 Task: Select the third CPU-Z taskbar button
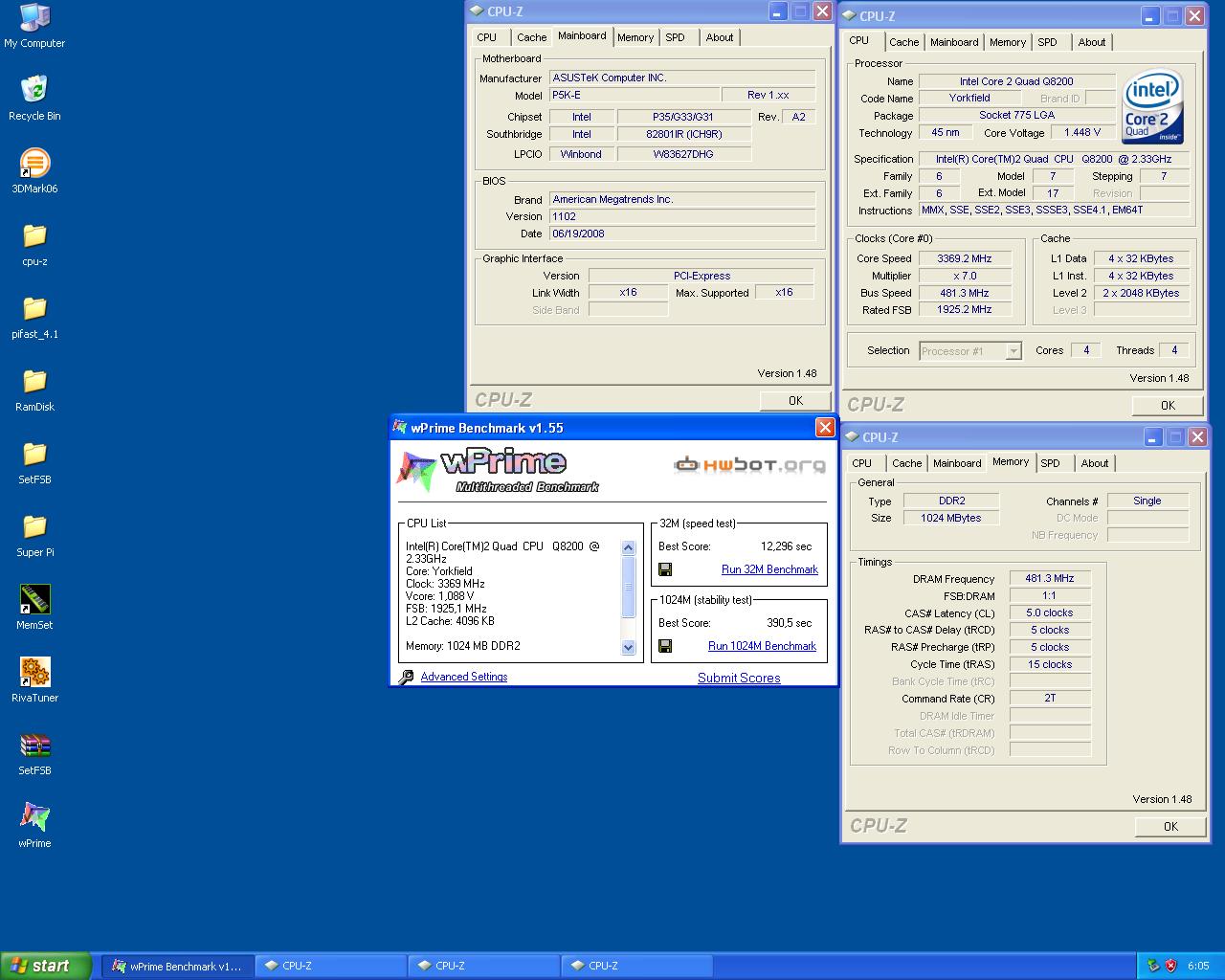point(637,966)
